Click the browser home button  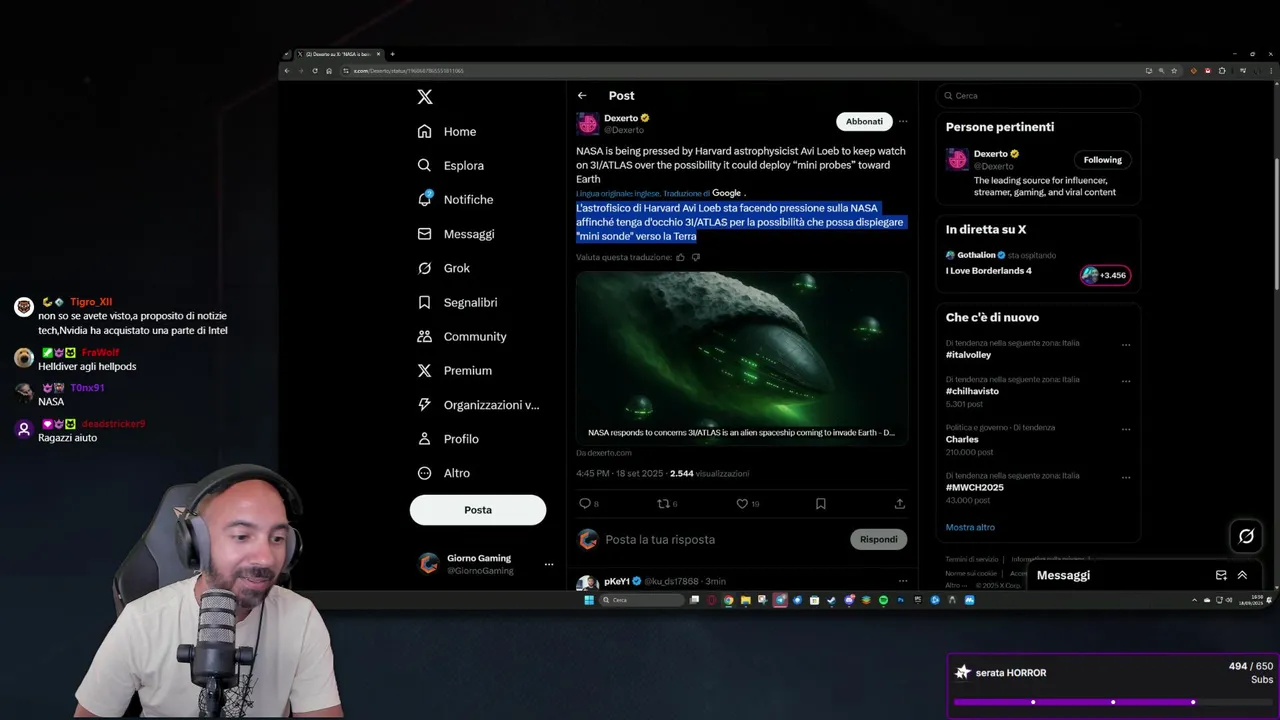tap(329, 71)
